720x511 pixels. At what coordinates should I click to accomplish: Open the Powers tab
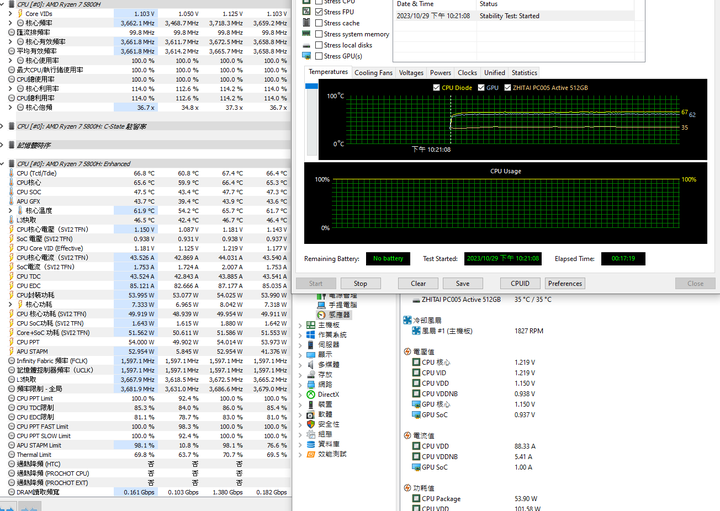440,73
